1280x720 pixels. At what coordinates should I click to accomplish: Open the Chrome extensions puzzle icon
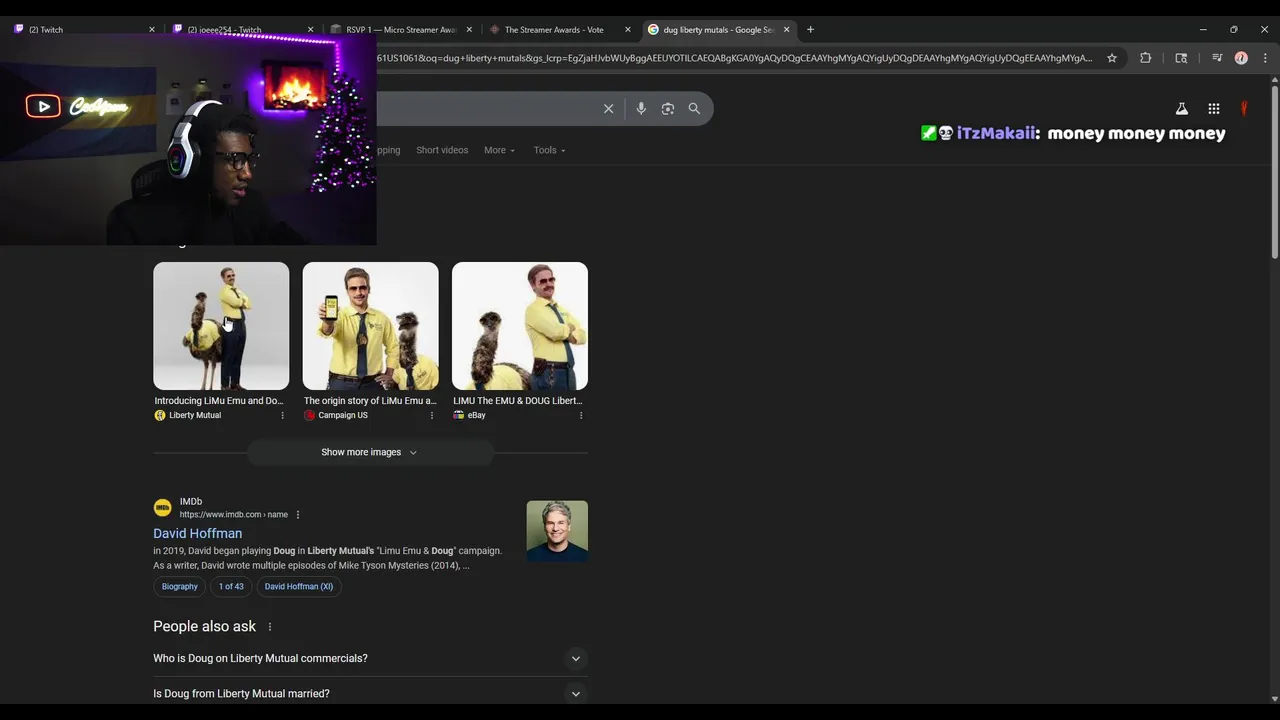click(1146, 58)
